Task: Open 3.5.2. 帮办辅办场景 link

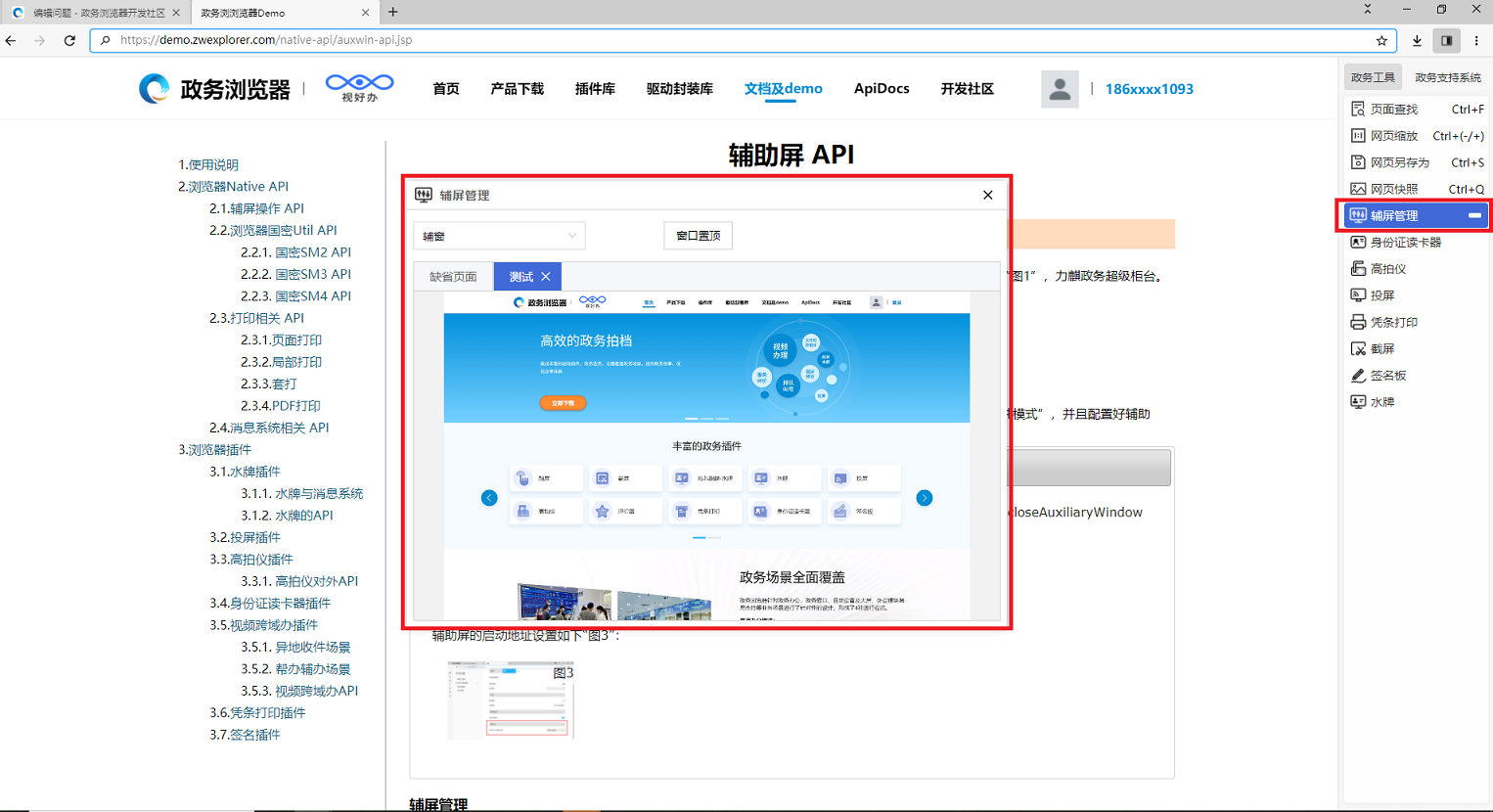Action: (x=295, y=669)
